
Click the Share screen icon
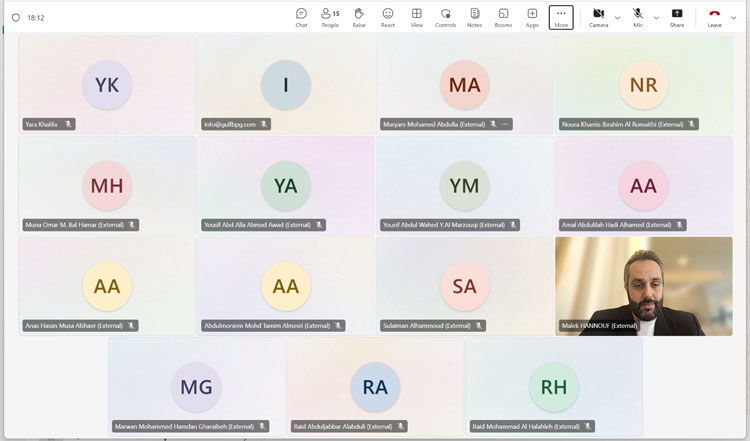677,17
